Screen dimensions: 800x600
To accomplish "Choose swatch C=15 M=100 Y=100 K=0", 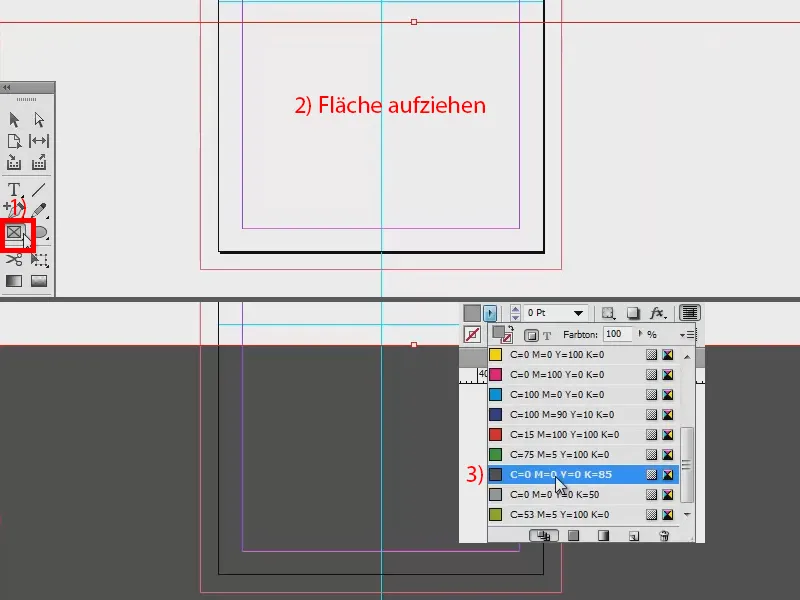I will tap(583, 434).
